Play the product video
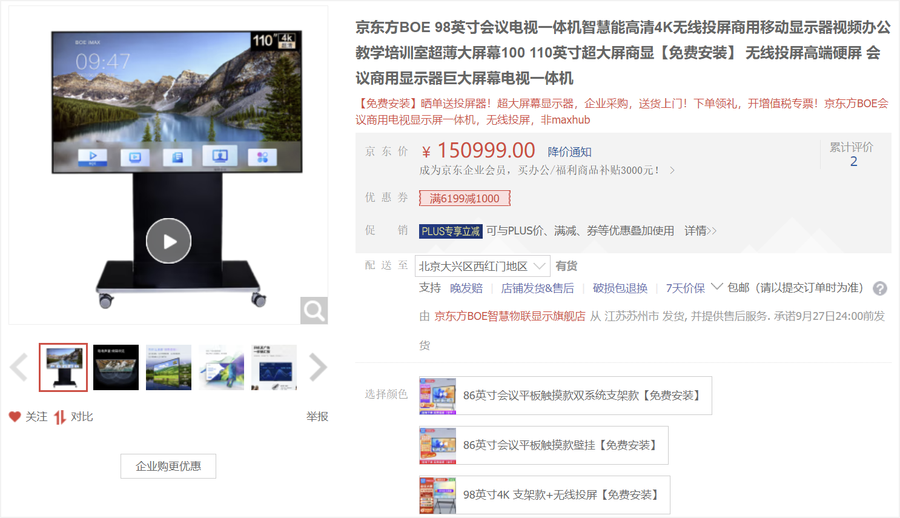 pos(169,241)
